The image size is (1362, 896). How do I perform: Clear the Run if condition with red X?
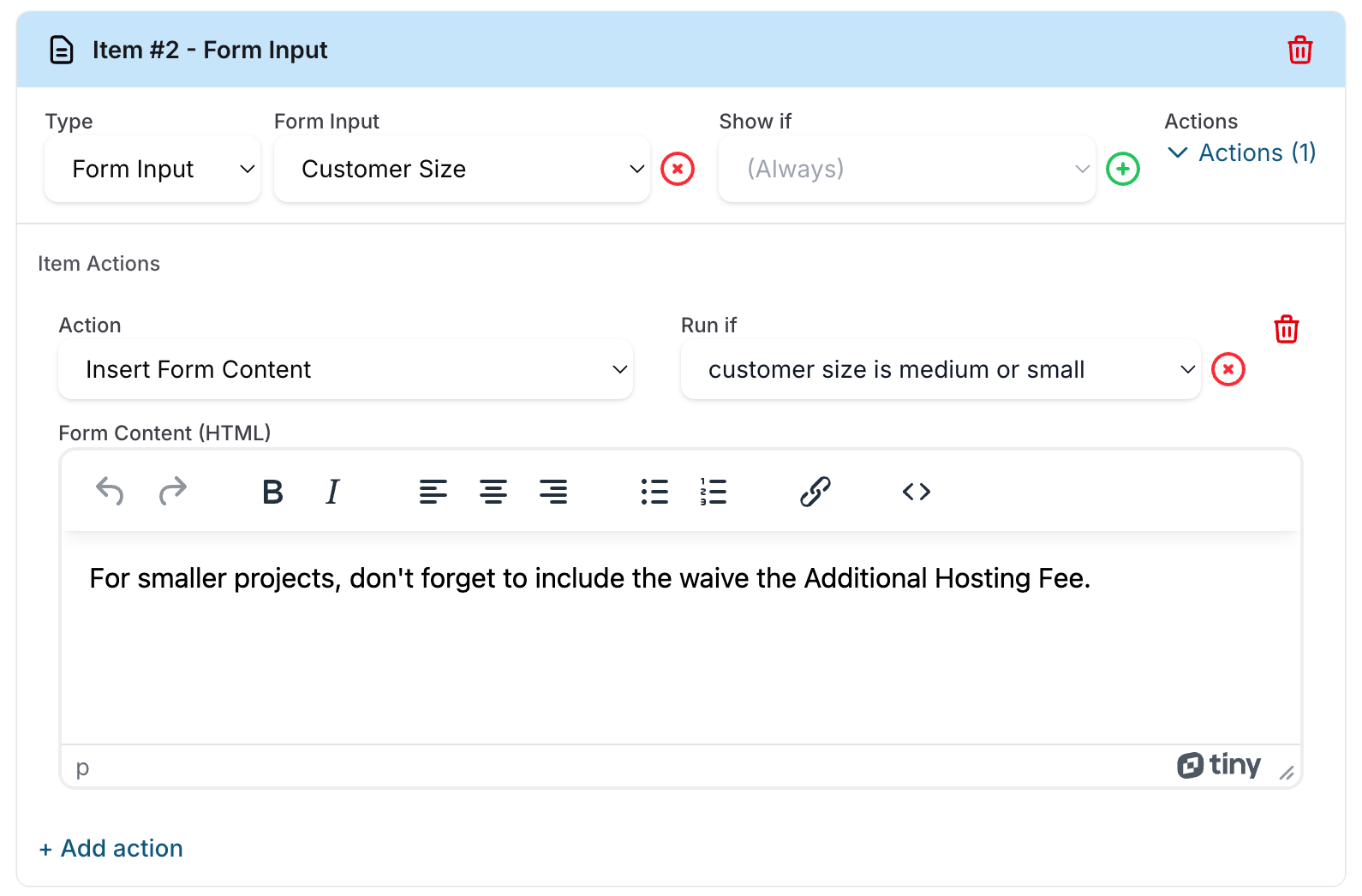point(1228,369)
